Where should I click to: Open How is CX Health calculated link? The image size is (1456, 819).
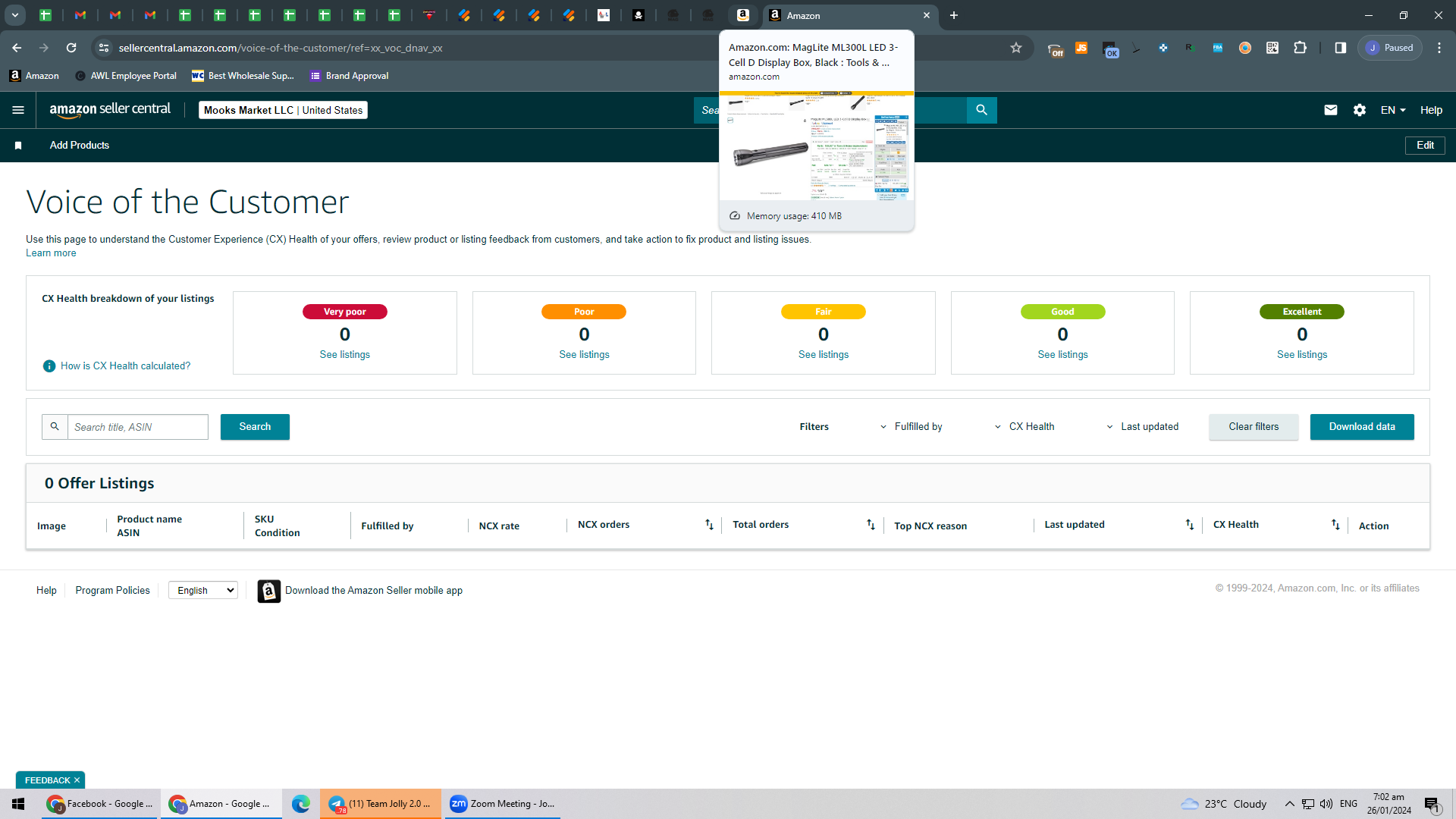(x=125, y=366)
